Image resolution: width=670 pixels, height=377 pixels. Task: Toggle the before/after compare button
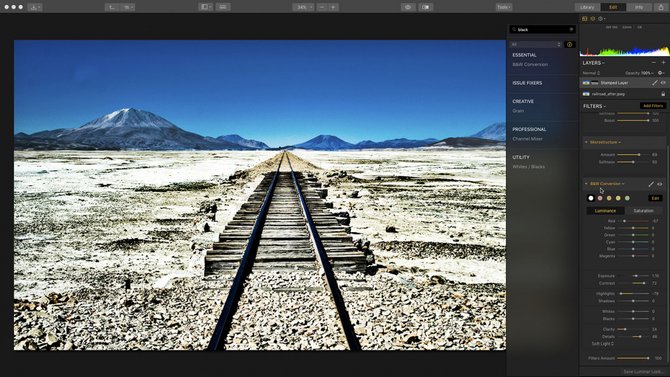click(x=426, y=7)
